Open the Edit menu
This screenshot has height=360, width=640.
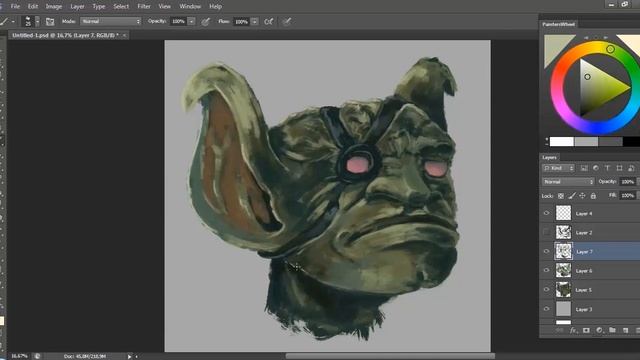33,7
